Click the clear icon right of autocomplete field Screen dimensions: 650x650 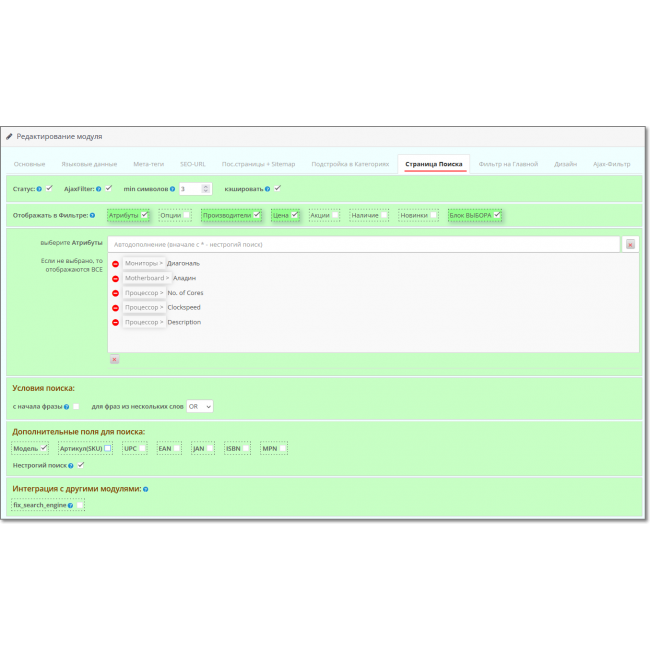pos(630,244)
